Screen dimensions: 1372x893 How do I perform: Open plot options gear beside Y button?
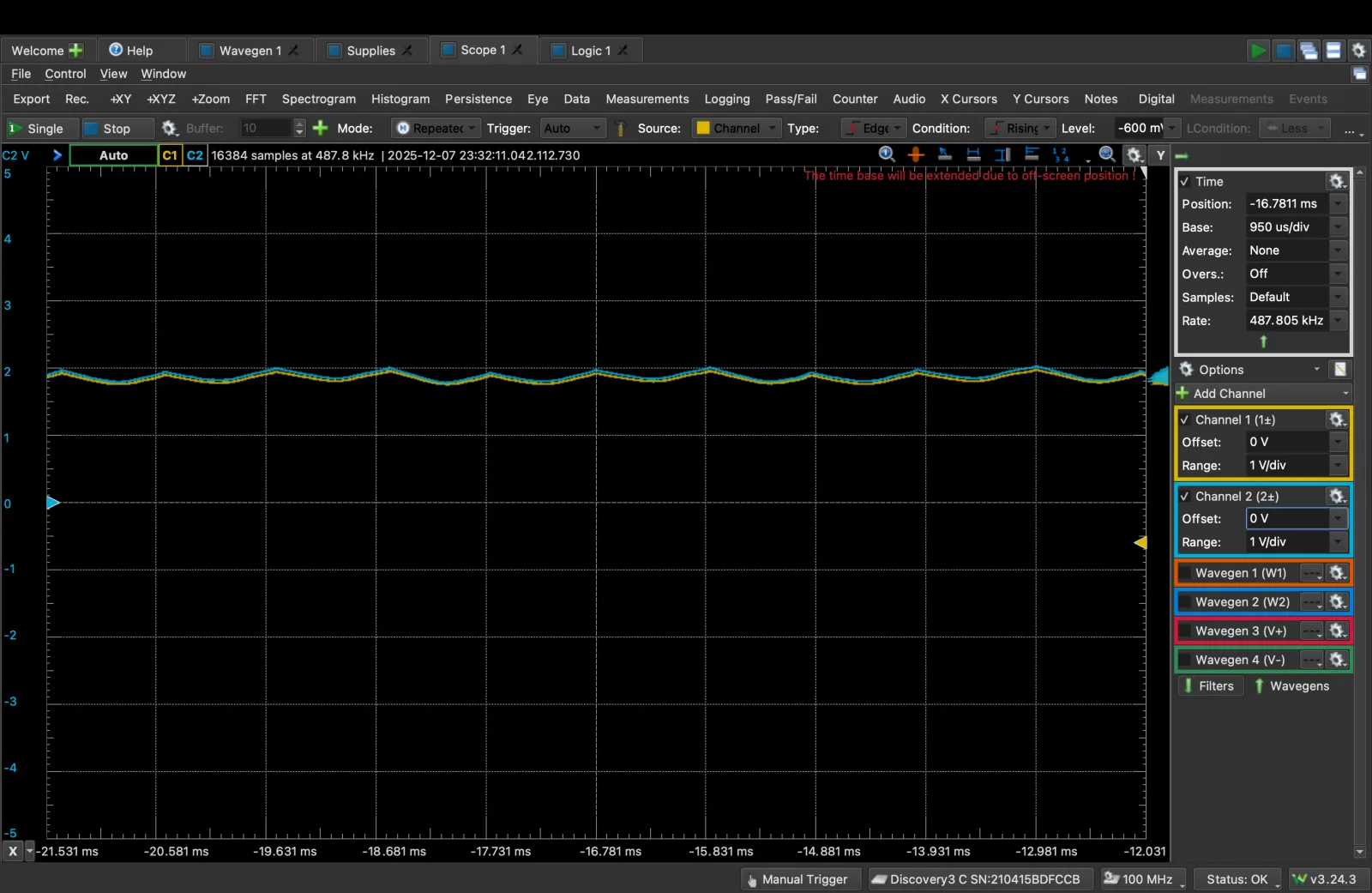[1134, 155]
